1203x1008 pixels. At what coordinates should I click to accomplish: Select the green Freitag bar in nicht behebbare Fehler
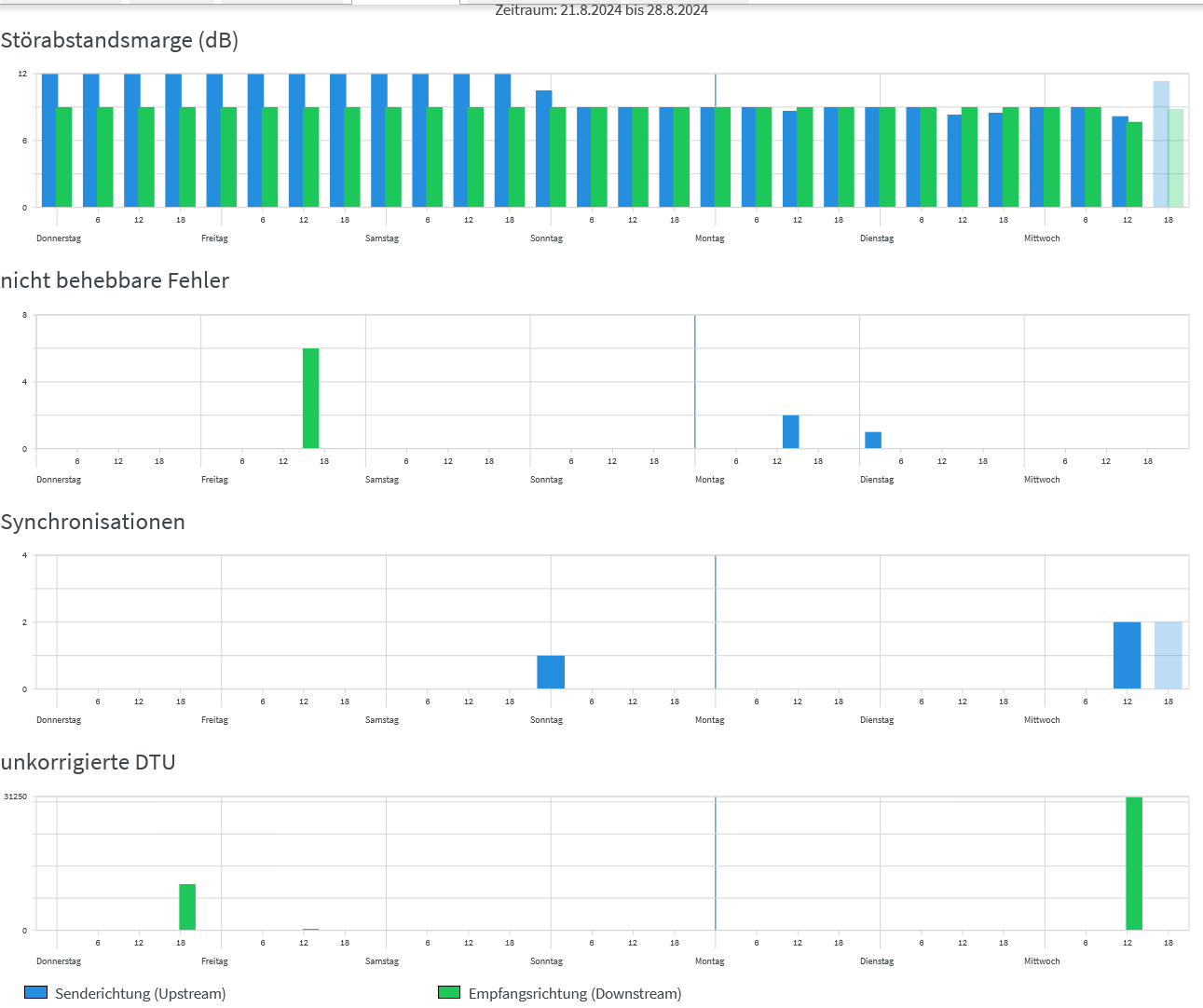(x=310, y=399)
